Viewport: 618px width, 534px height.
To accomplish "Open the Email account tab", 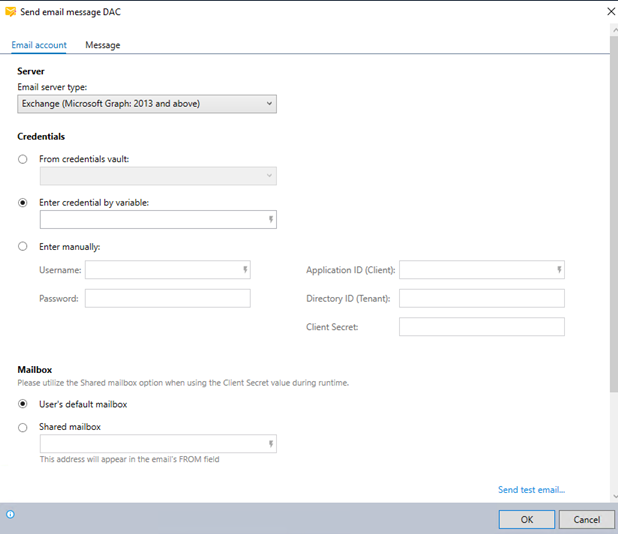I will coord(39,45).
